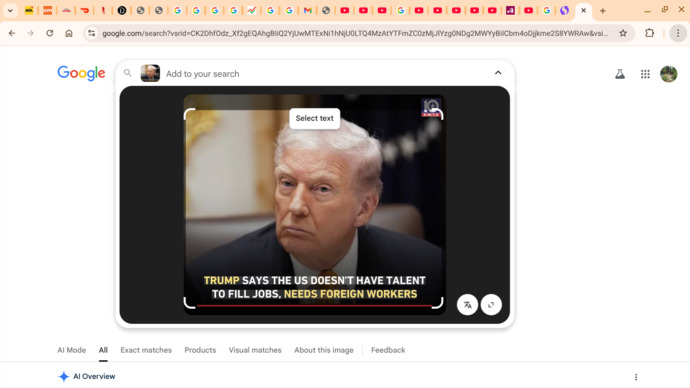Click the Google logo
The width and height of the screenshot is (690, 388).
(81, 73)
